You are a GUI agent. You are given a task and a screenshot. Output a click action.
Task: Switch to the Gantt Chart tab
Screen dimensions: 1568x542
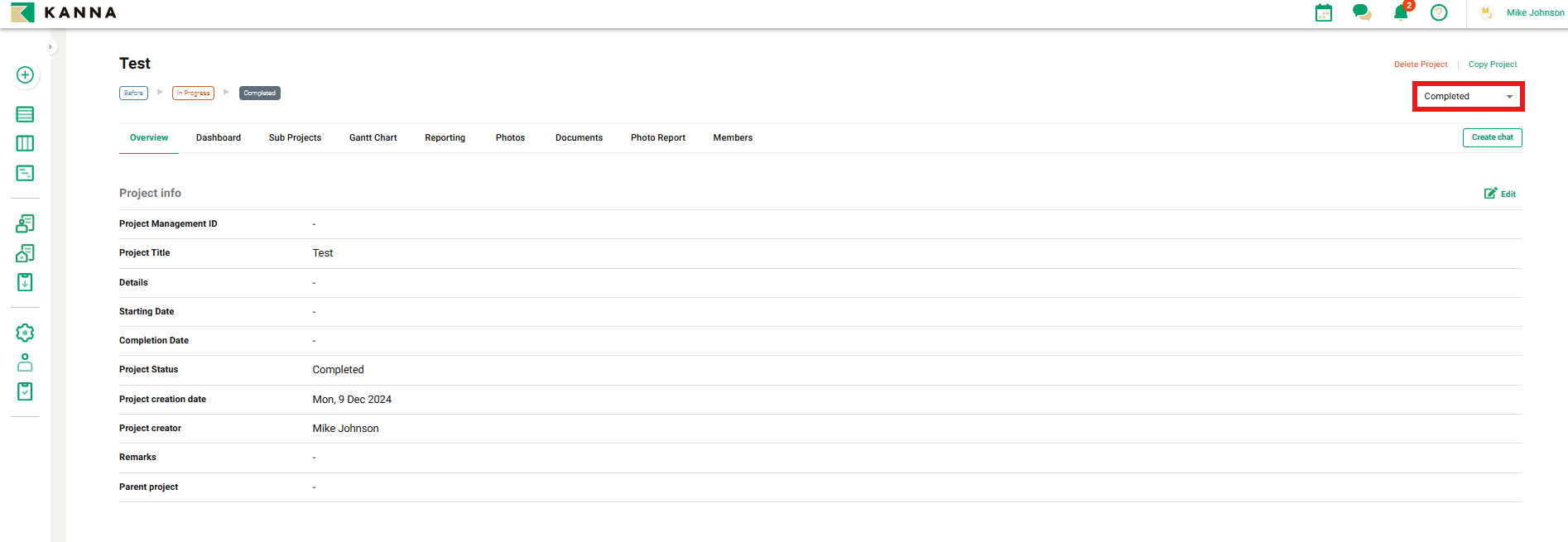coord(373,138)
